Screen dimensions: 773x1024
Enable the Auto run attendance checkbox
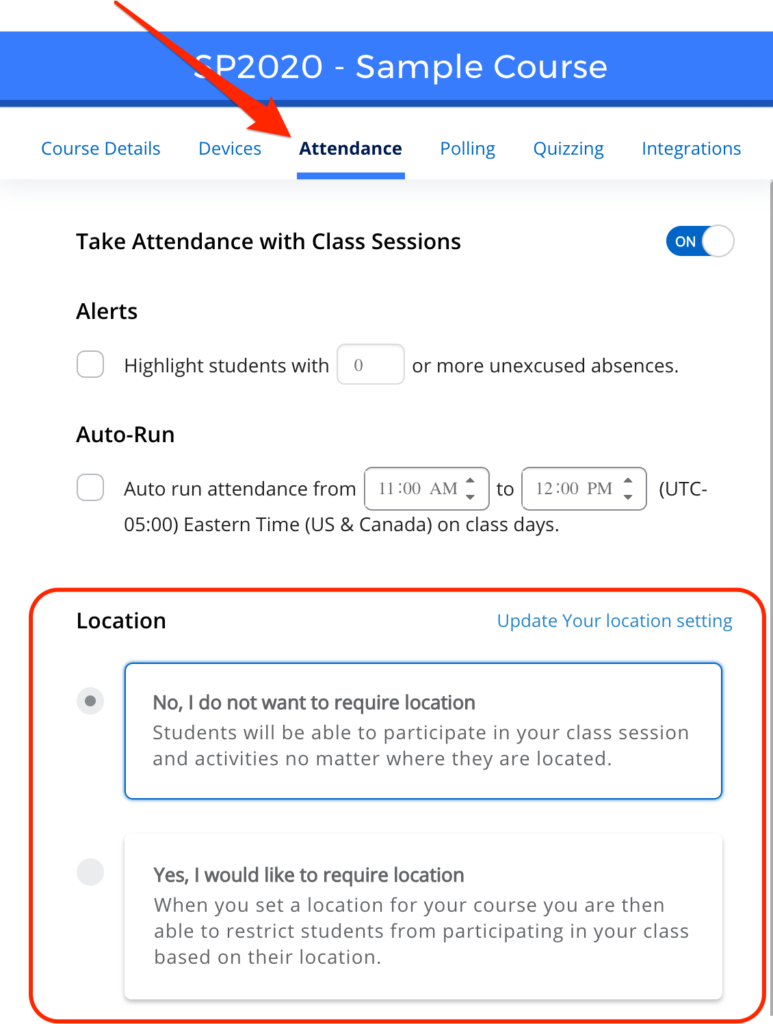pyautogui.click(x=91, y=489)
